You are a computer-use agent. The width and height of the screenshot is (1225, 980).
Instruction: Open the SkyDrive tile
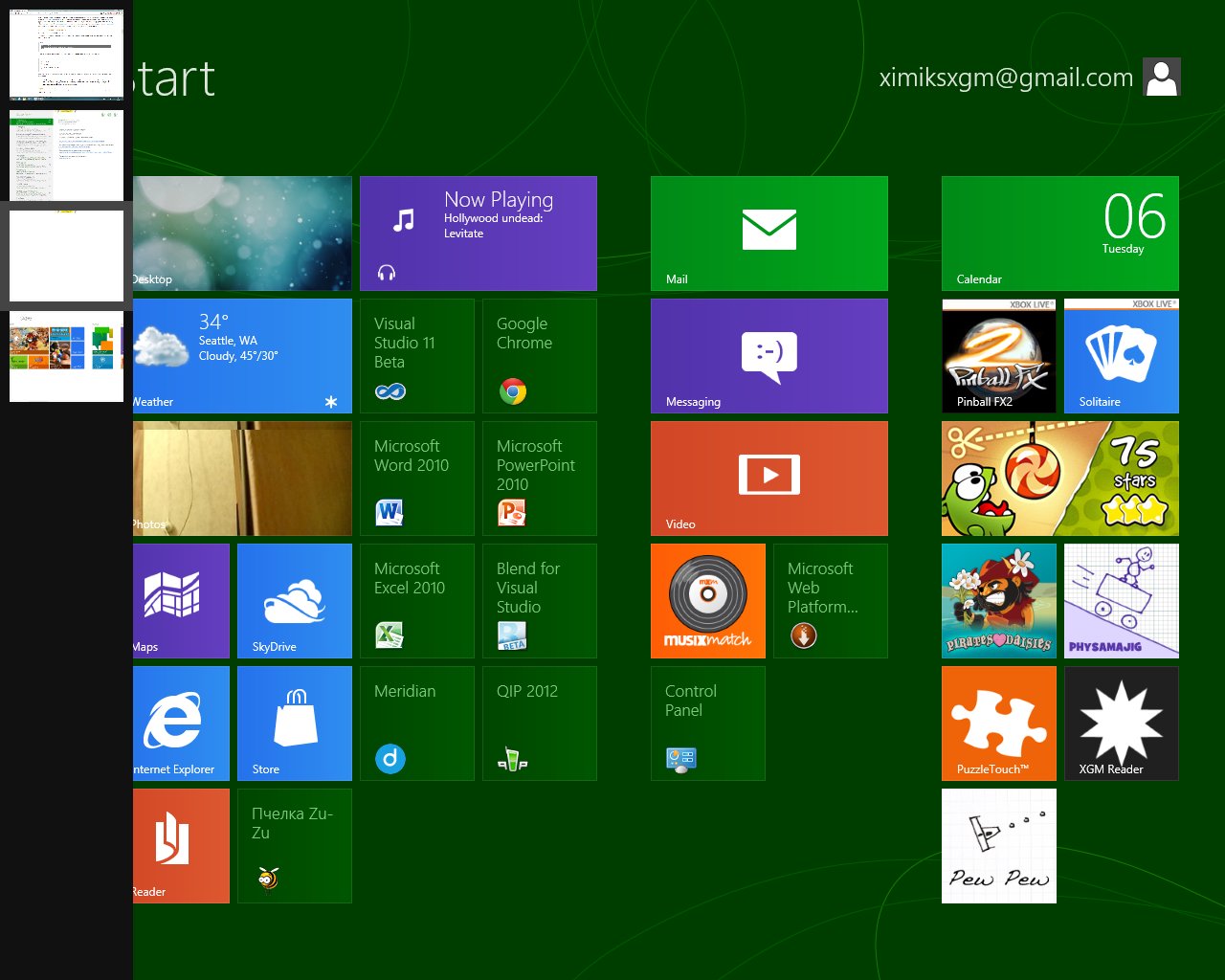pos(295,601)
